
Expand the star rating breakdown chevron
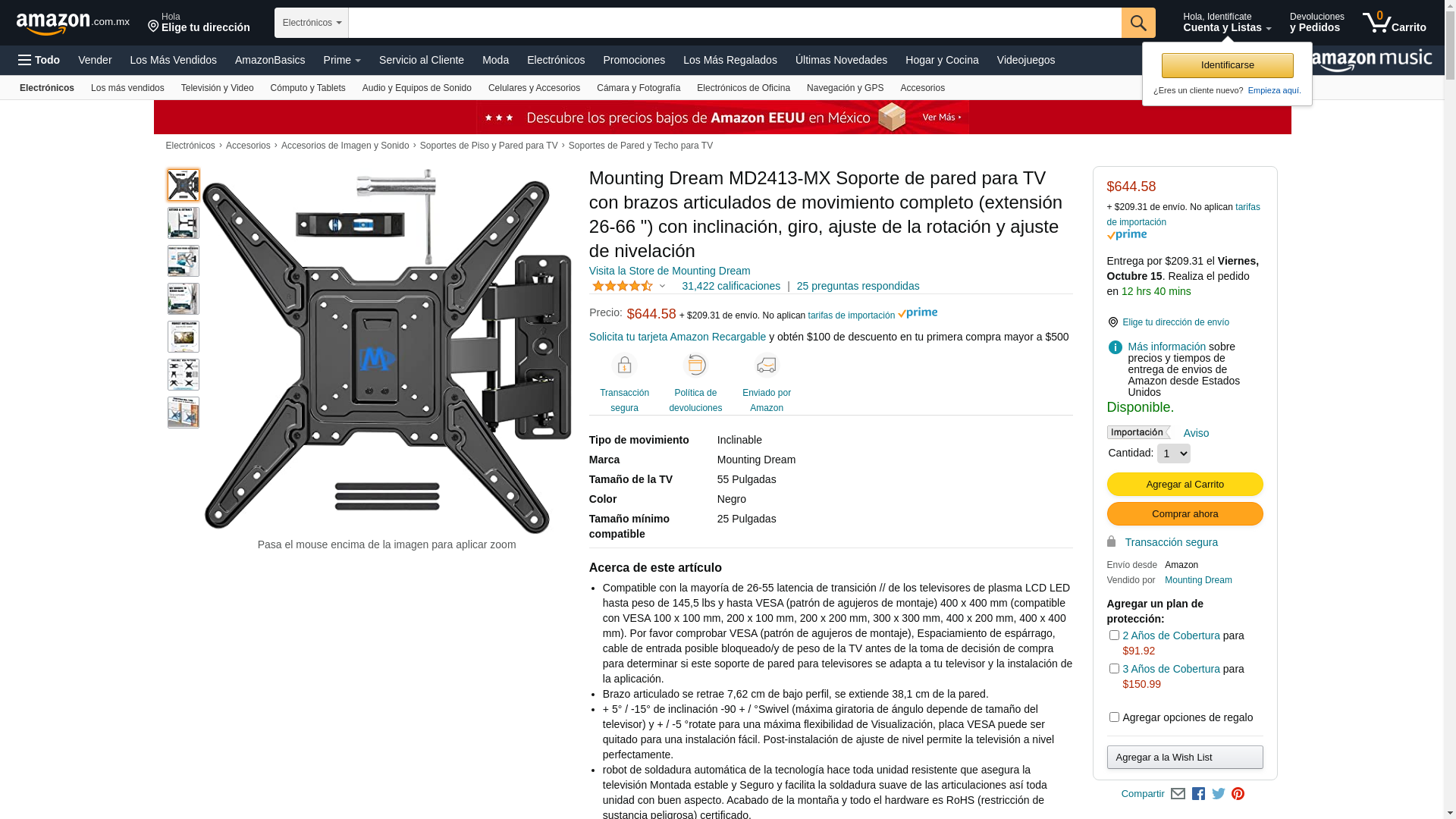click(x=662, y=287)
